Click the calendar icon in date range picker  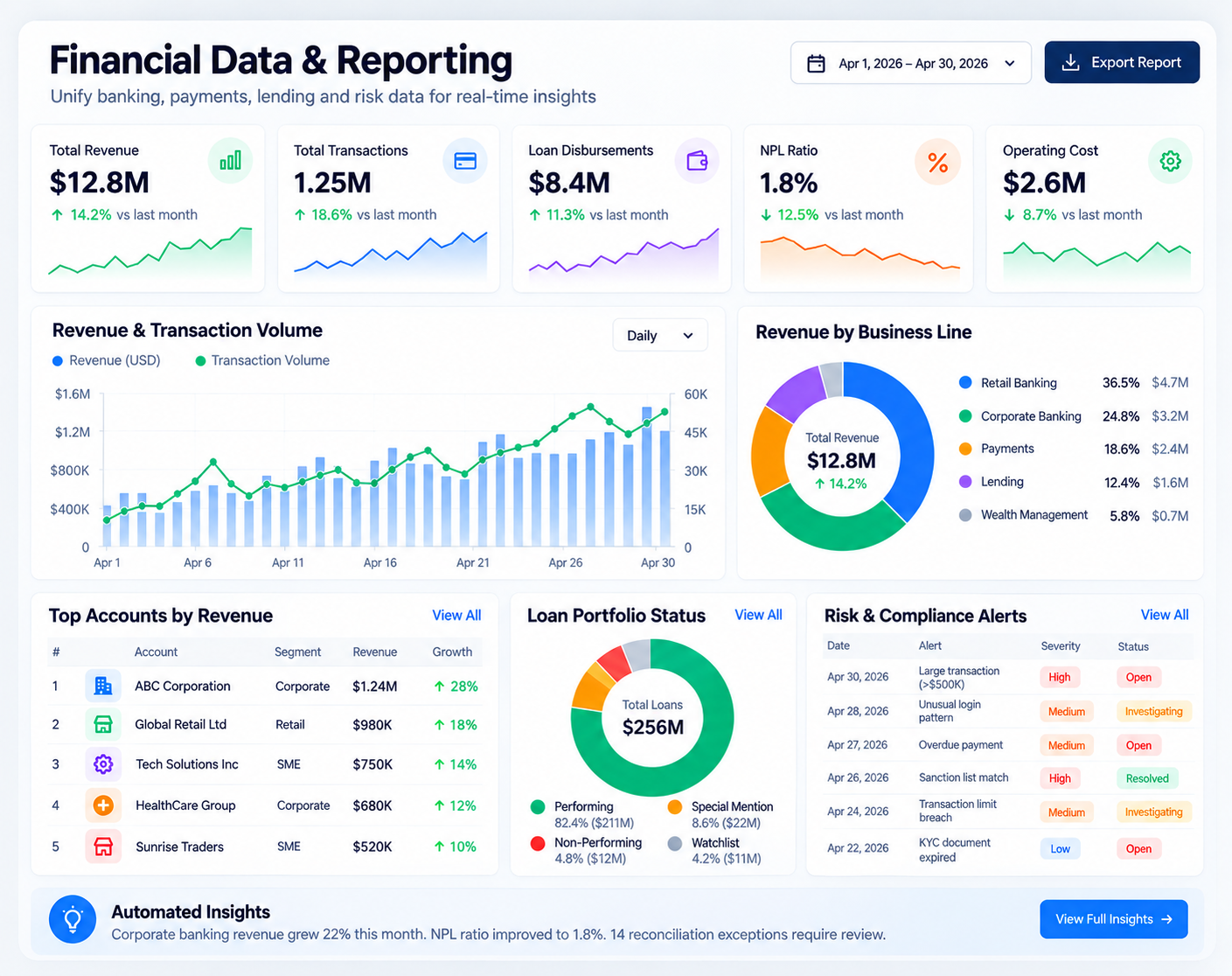[816, 64]
